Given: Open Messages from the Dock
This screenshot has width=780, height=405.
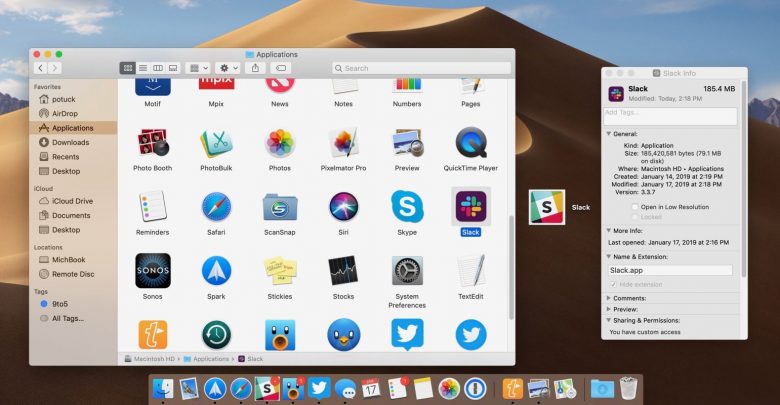Looking at the screenshot, I should tap(345, 389).
